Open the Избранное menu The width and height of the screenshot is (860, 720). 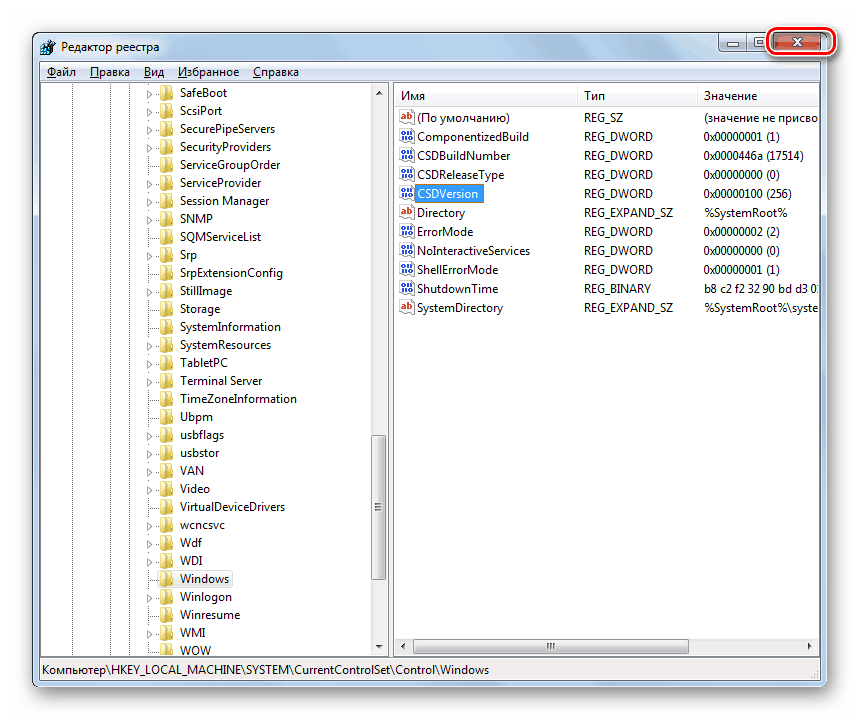(x=208, y=72)
